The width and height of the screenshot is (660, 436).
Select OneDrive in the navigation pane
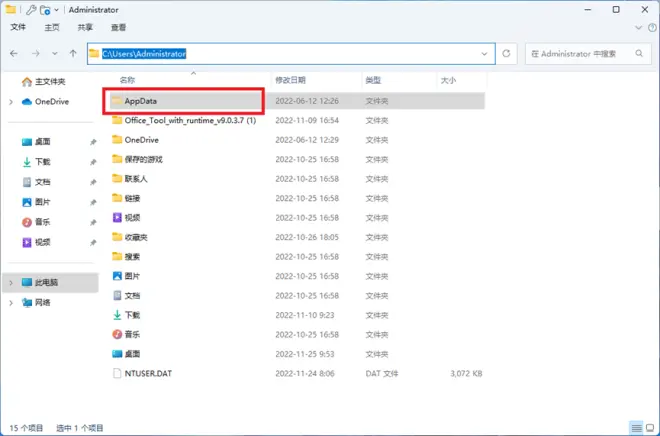click(x=45, y=101)
